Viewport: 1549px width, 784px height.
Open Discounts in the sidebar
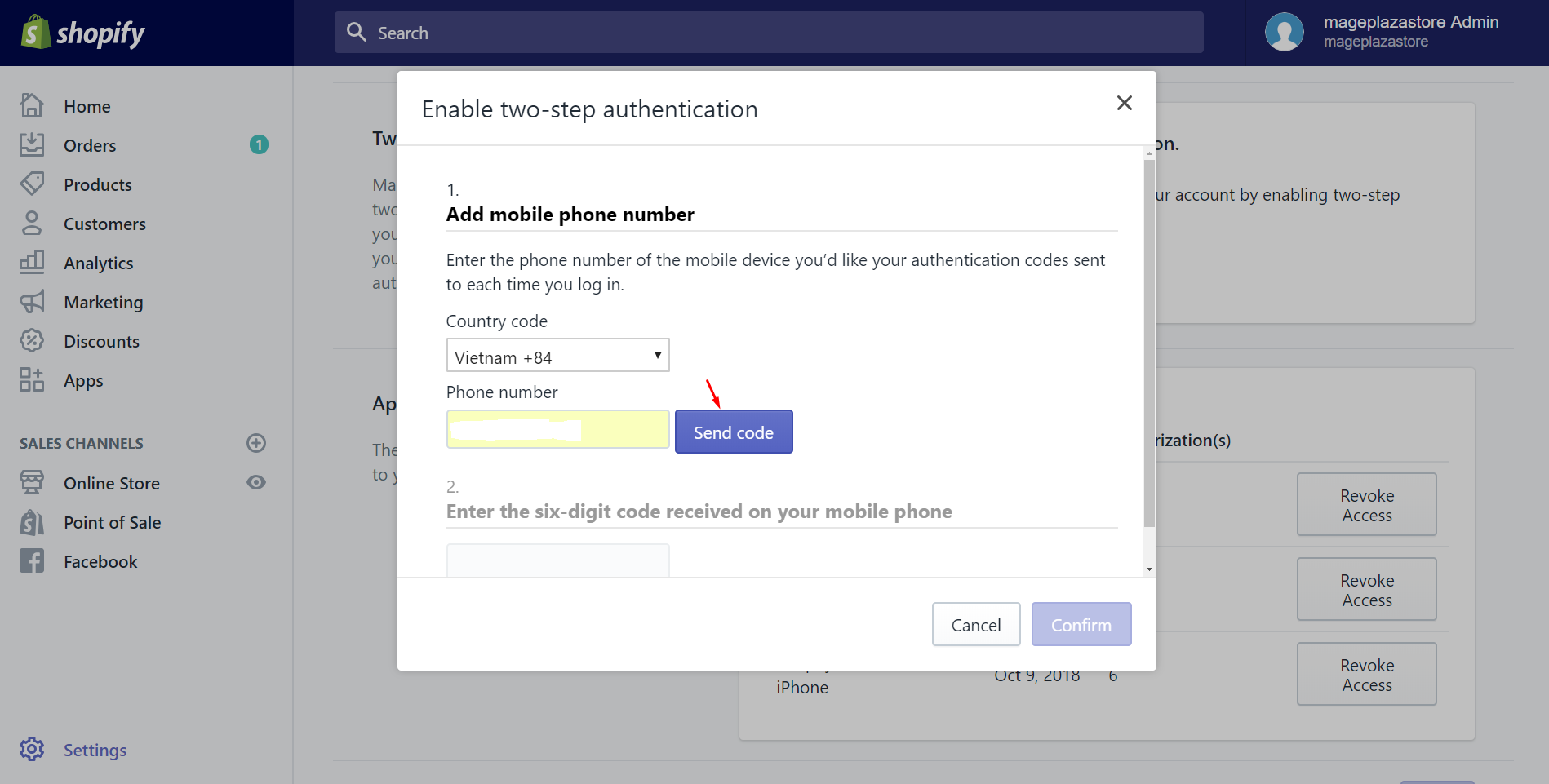click(x=101, y=341)
